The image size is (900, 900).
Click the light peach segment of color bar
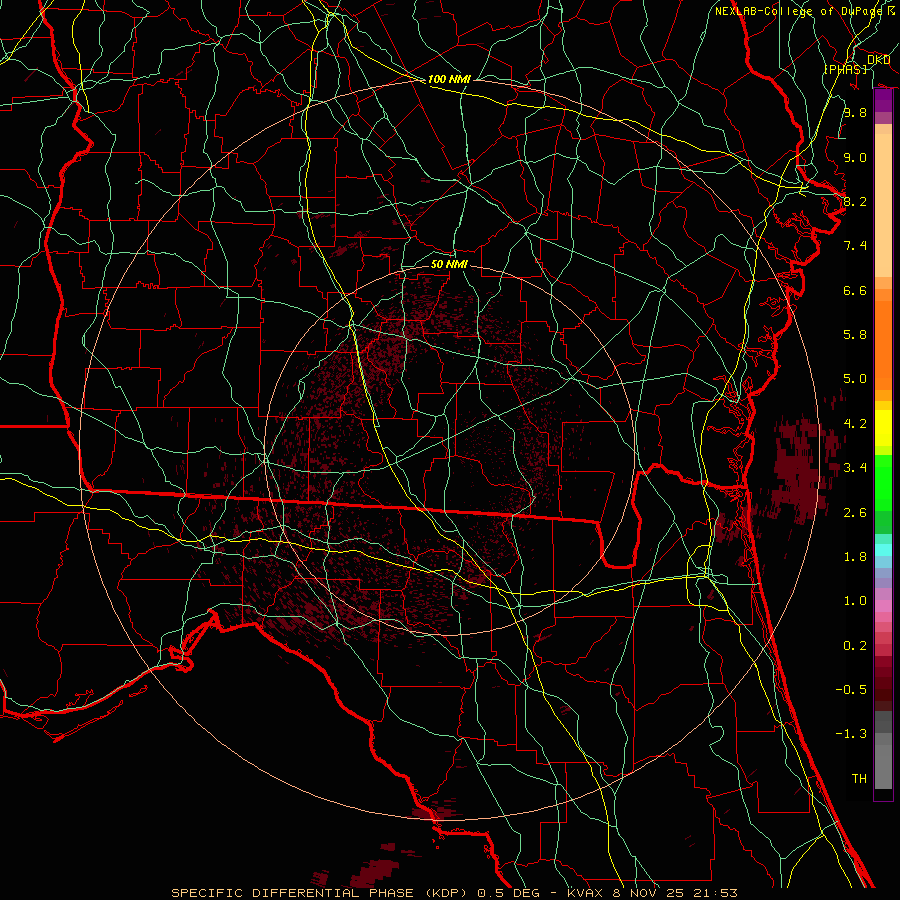tap(883, 205)
